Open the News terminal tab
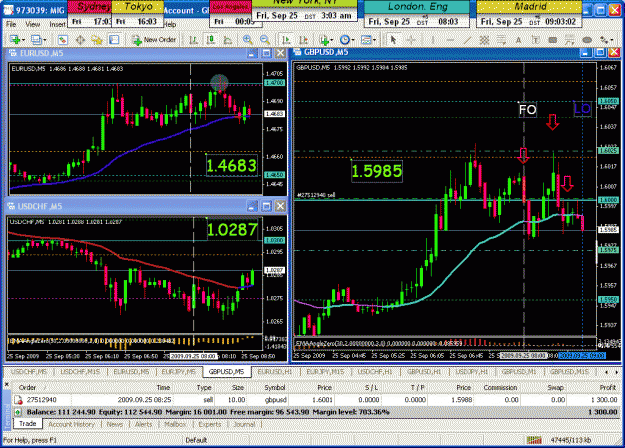 click(x=115, y=424)
